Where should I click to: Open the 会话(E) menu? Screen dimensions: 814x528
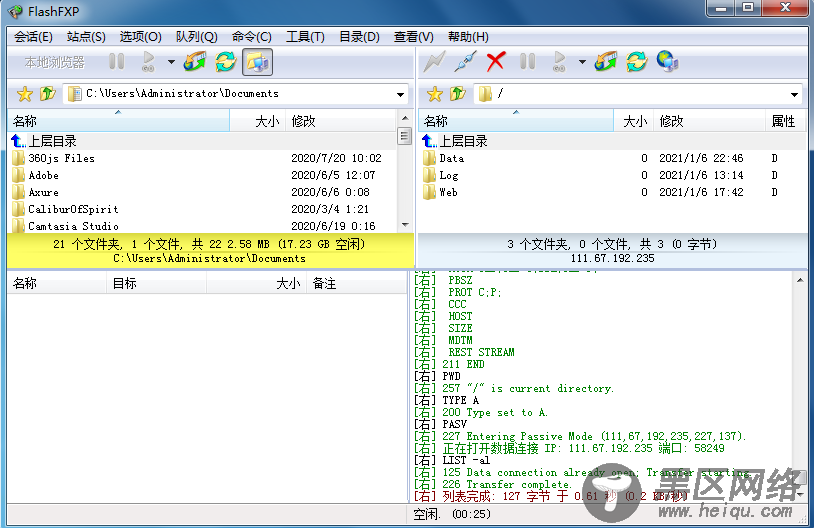point(33,37)
